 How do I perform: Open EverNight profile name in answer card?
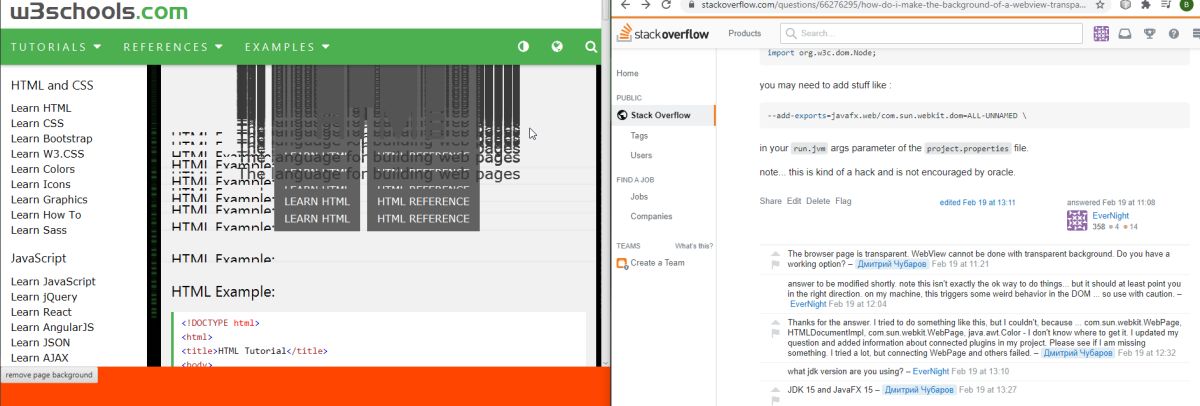click(x=1112, y=216)
